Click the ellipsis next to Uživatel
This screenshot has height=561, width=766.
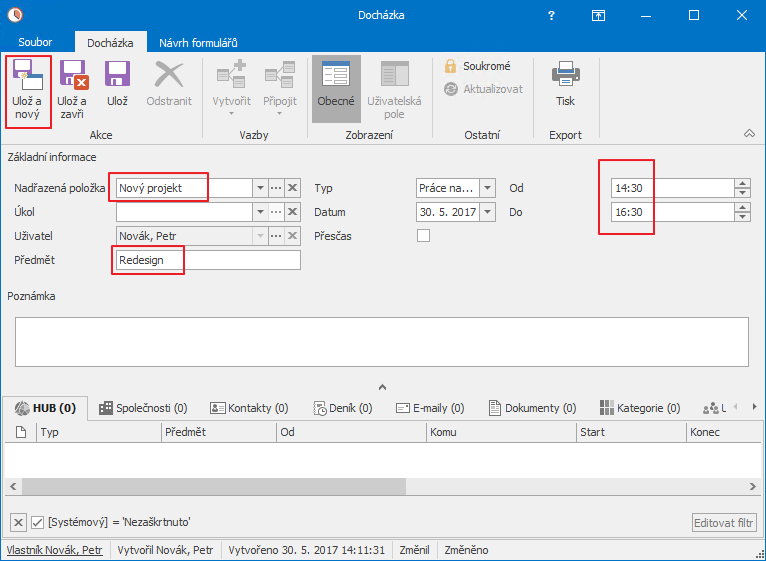(276, 236)
